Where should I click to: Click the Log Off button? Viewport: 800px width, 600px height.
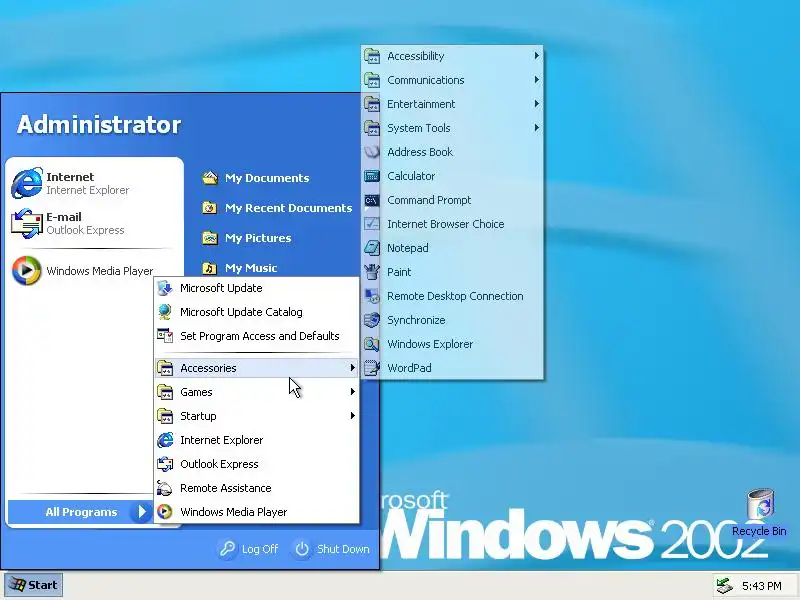pos(249,549)
